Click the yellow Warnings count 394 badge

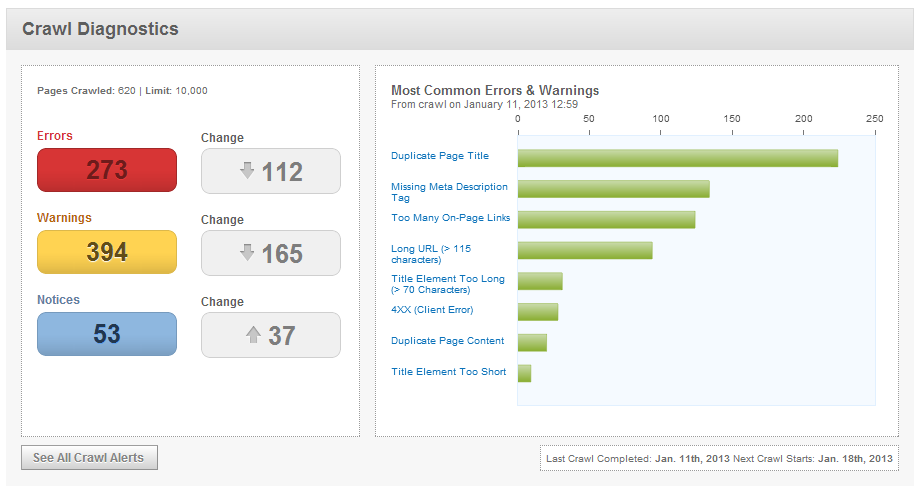coord(107,252)
